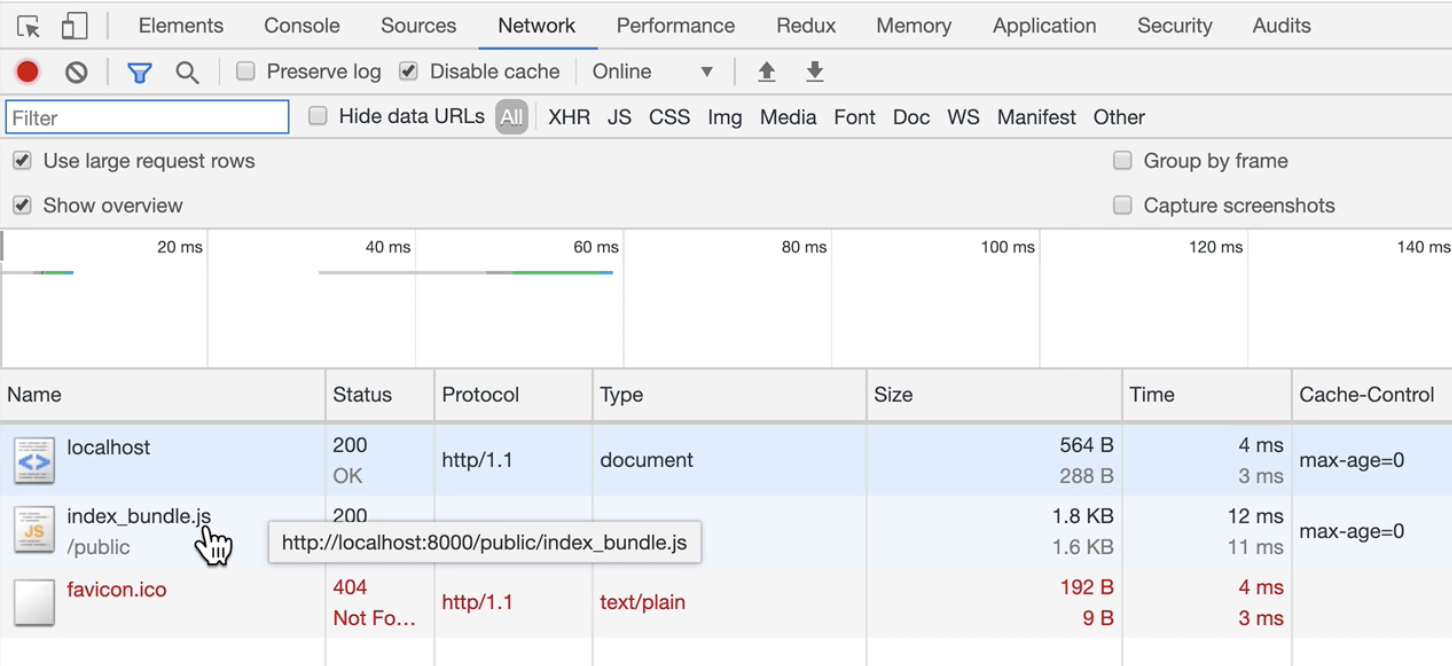1452x666 pixels.
Task: Click the import HAR upload arrow
Action: point(767,72)
